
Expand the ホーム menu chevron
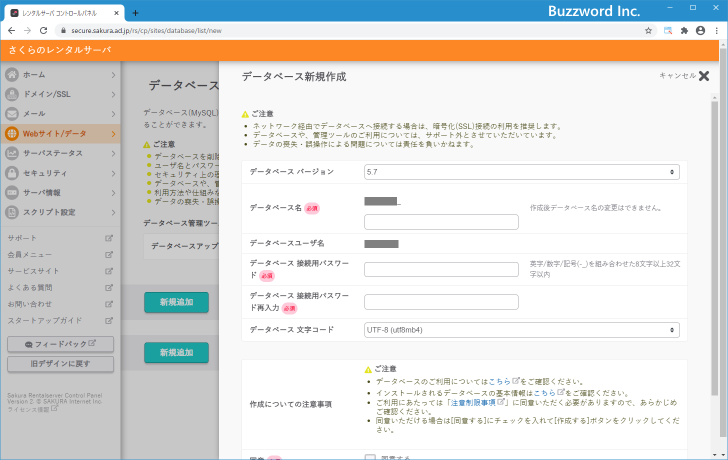point(113,75)
